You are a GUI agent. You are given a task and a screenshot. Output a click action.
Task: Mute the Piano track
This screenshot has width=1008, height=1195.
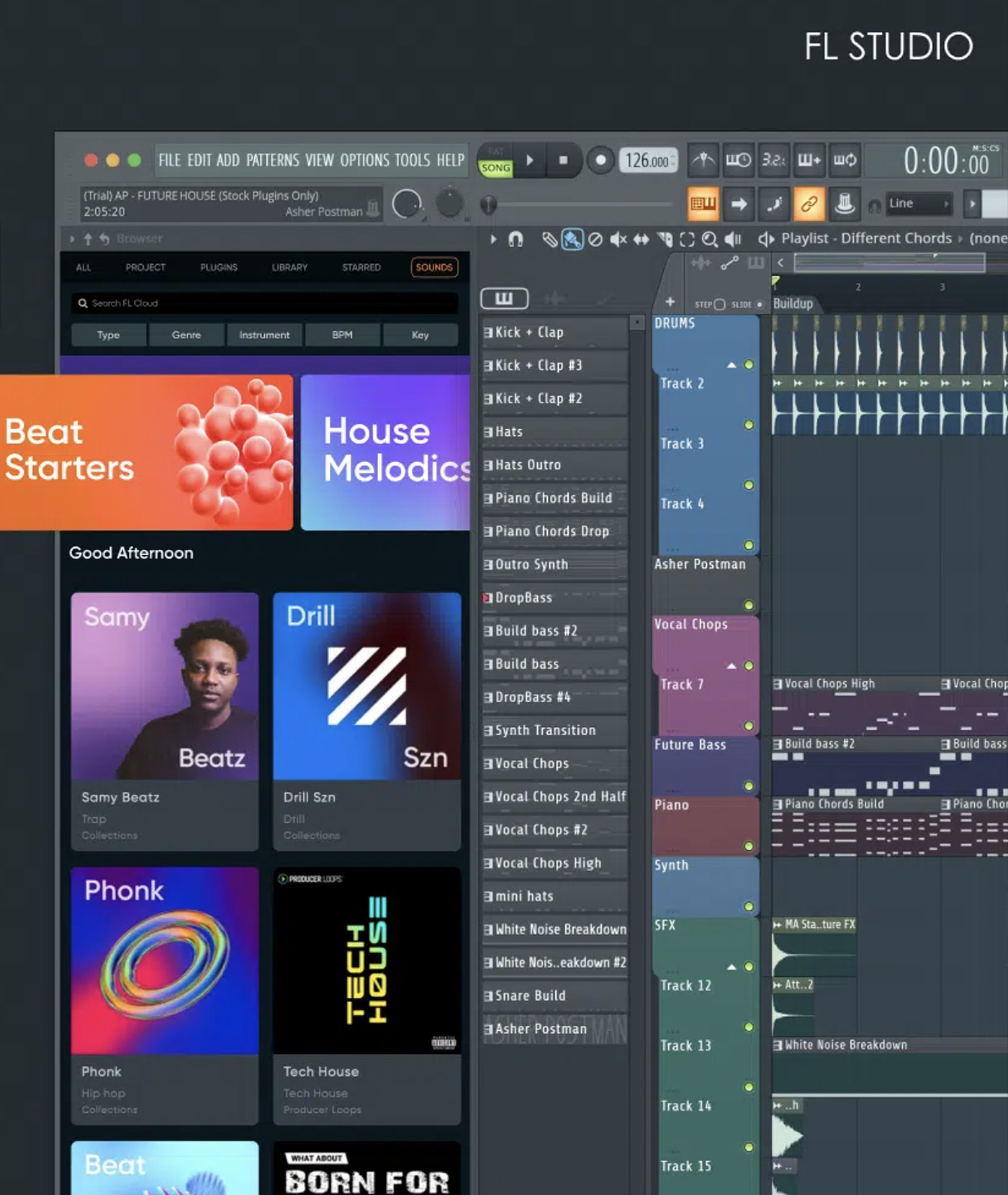pyautogui.click(x=749, y=846)
